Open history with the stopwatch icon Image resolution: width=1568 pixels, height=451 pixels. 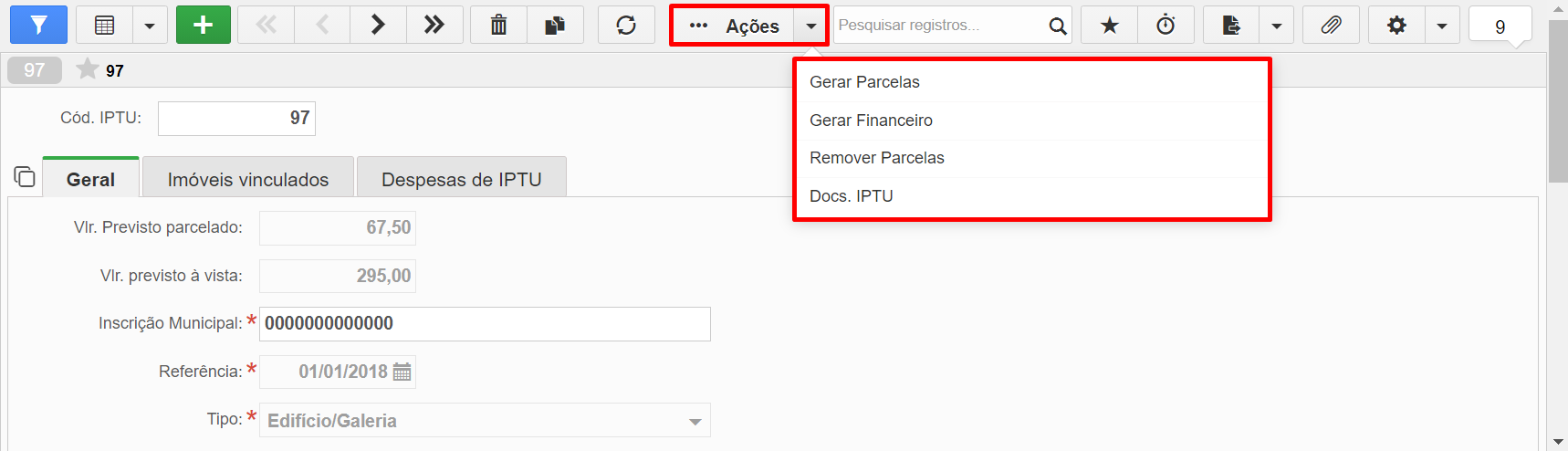click(x=1166, y=25)
